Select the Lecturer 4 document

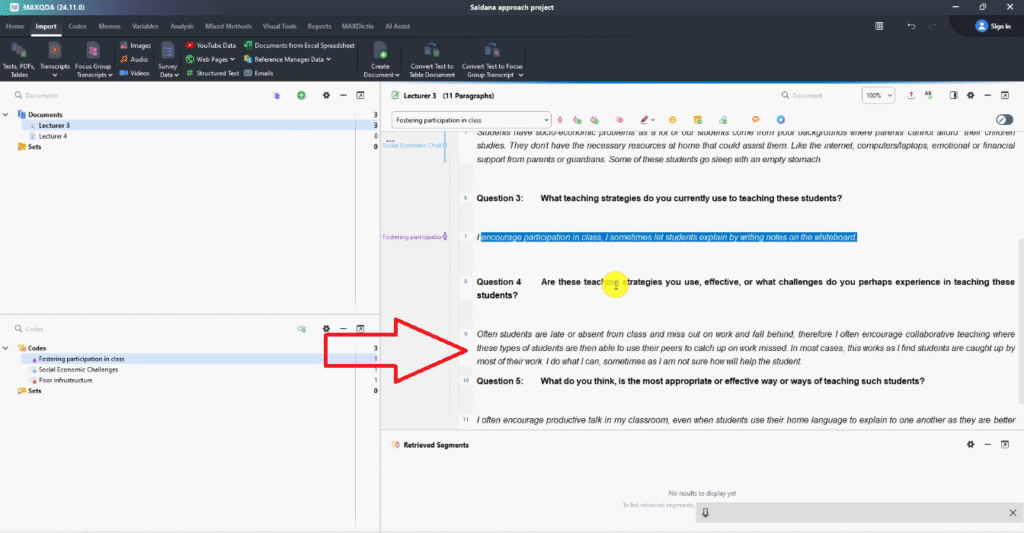[53, 136]
